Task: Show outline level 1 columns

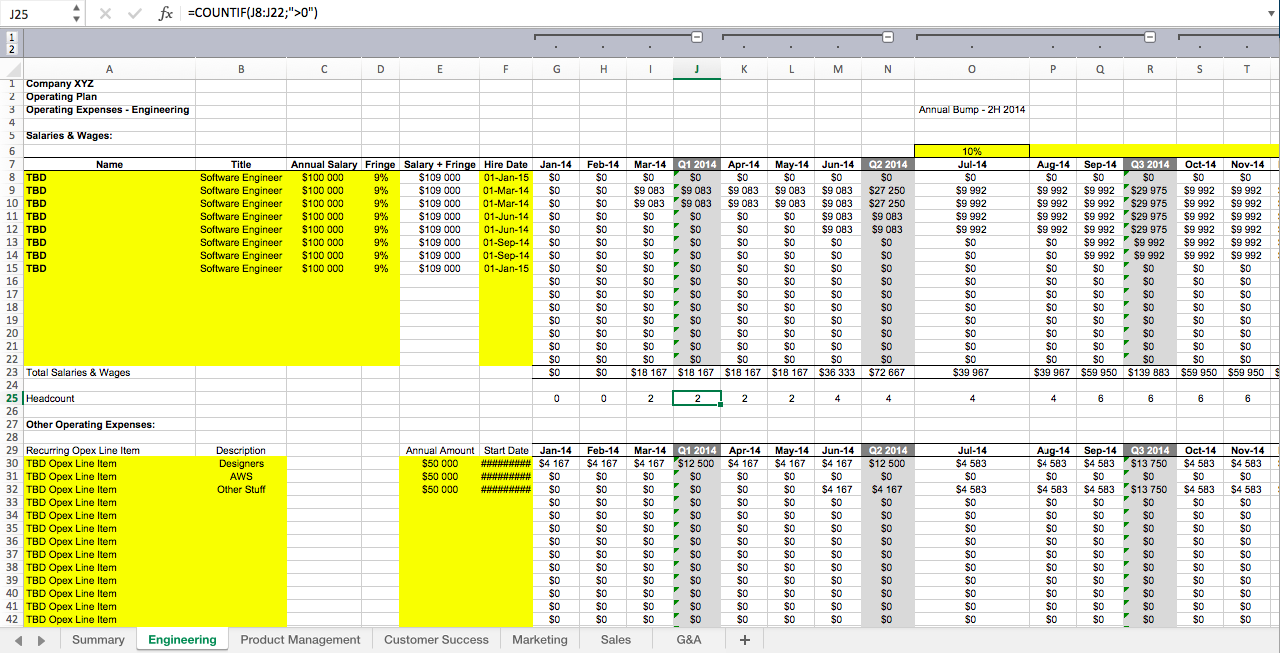Action: coord(12,37)
